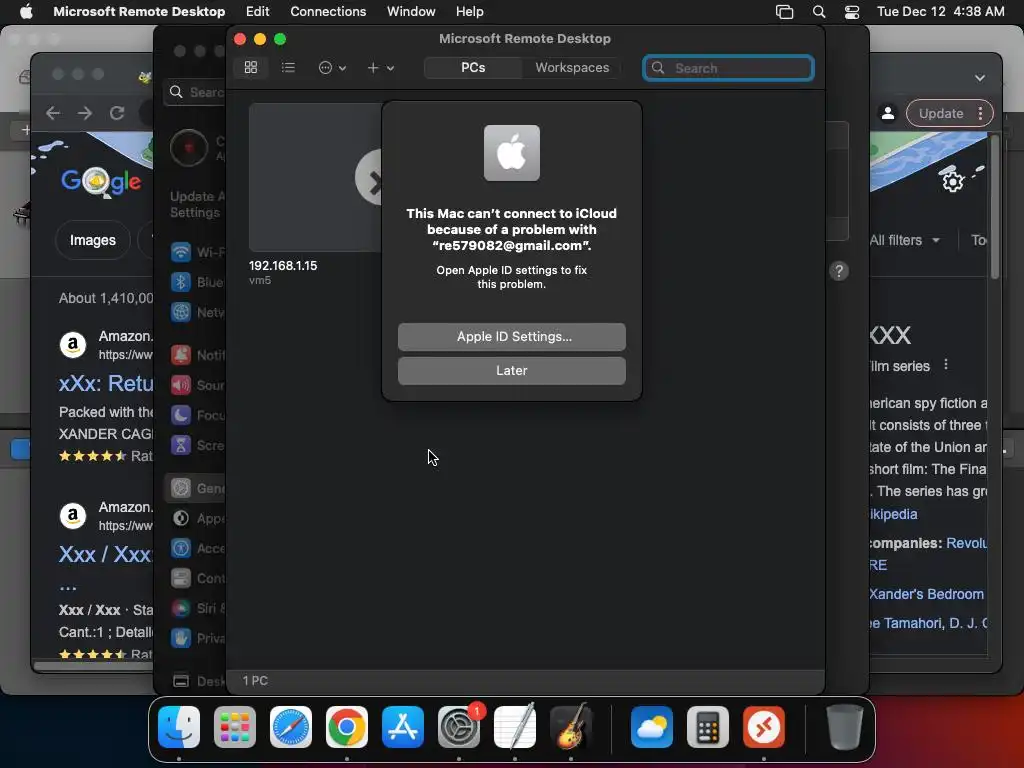Click the three-dot options beside Film series
The height and width of the screenshot is (768, 1024).
coord(946,365)
